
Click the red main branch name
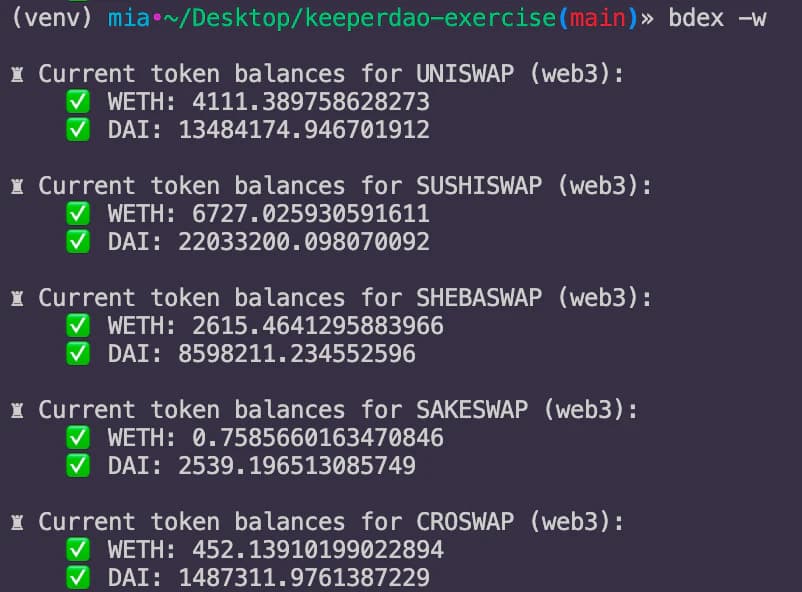[x=597, y=18]
